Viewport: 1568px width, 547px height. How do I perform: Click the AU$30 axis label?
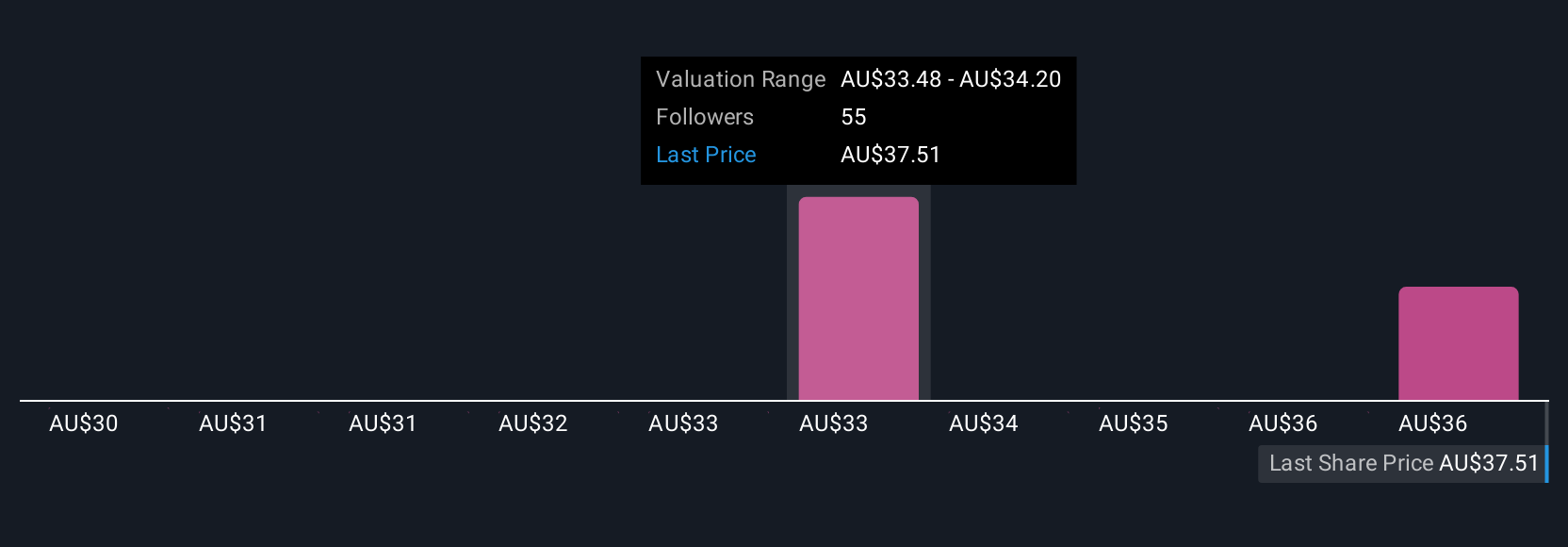tap(84, 423)
